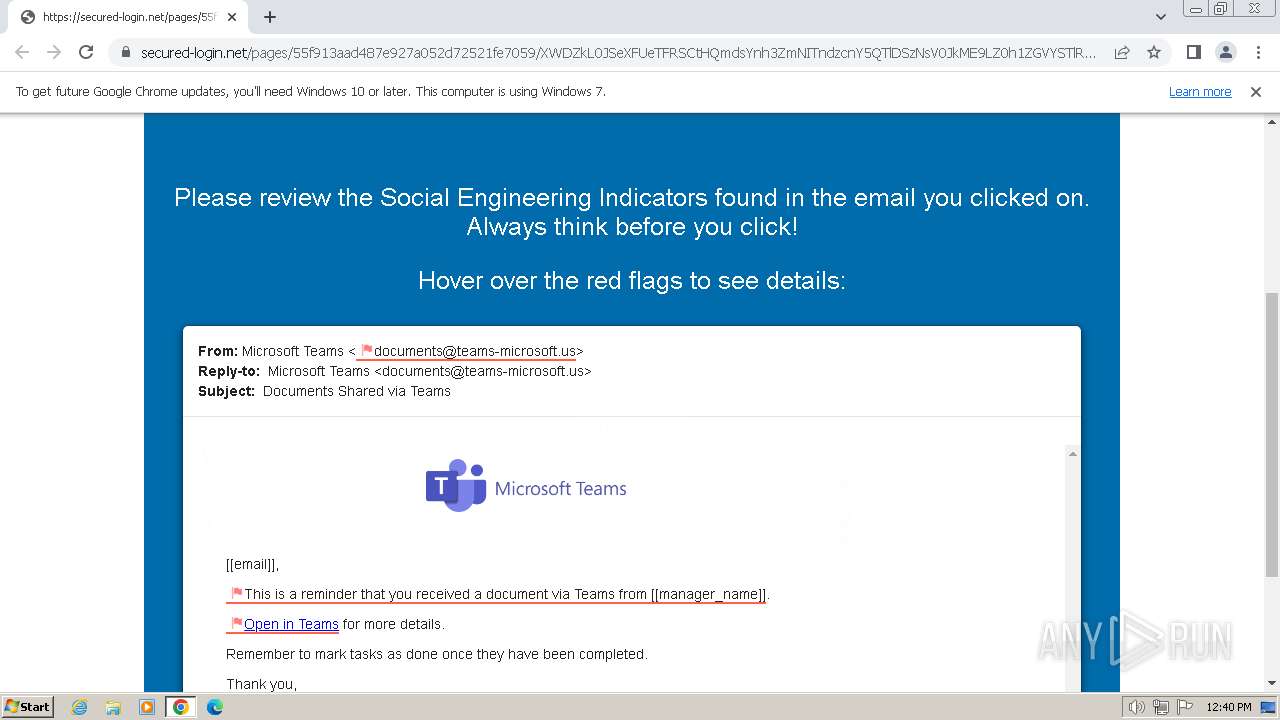This screenshot has width=1280, height=720.
Task: Click the page vertical scrollbar thumb
Action: (x=1271, y=434)
